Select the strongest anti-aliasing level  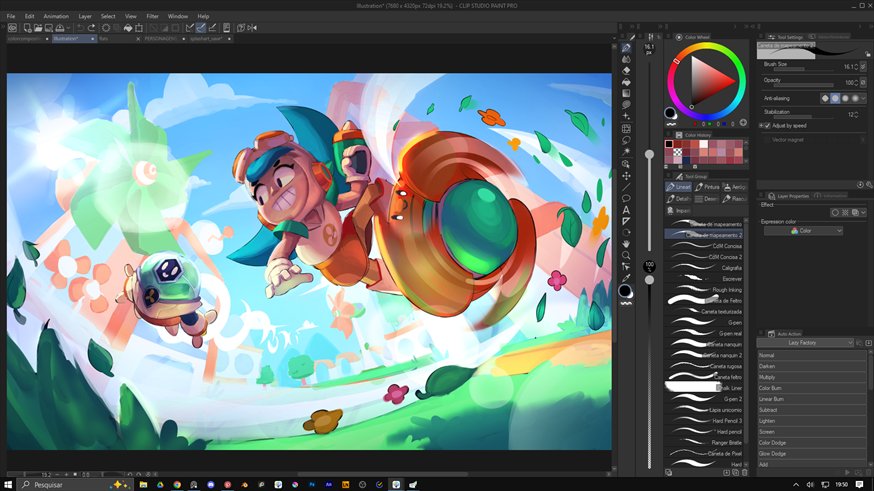[855, 99]
